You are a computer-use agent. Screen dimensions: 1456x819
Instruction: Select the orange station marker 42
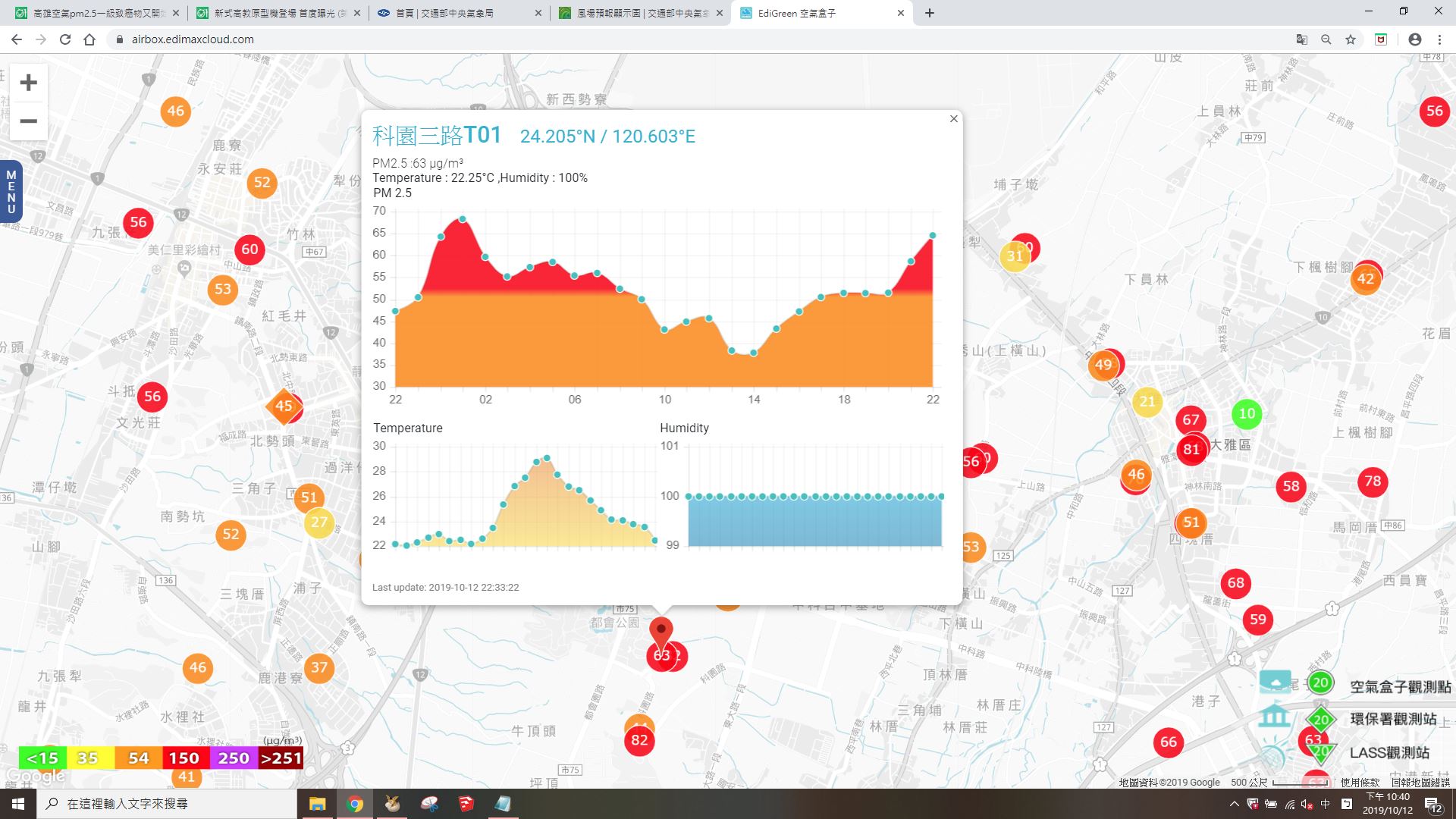tap(1366, 278)
